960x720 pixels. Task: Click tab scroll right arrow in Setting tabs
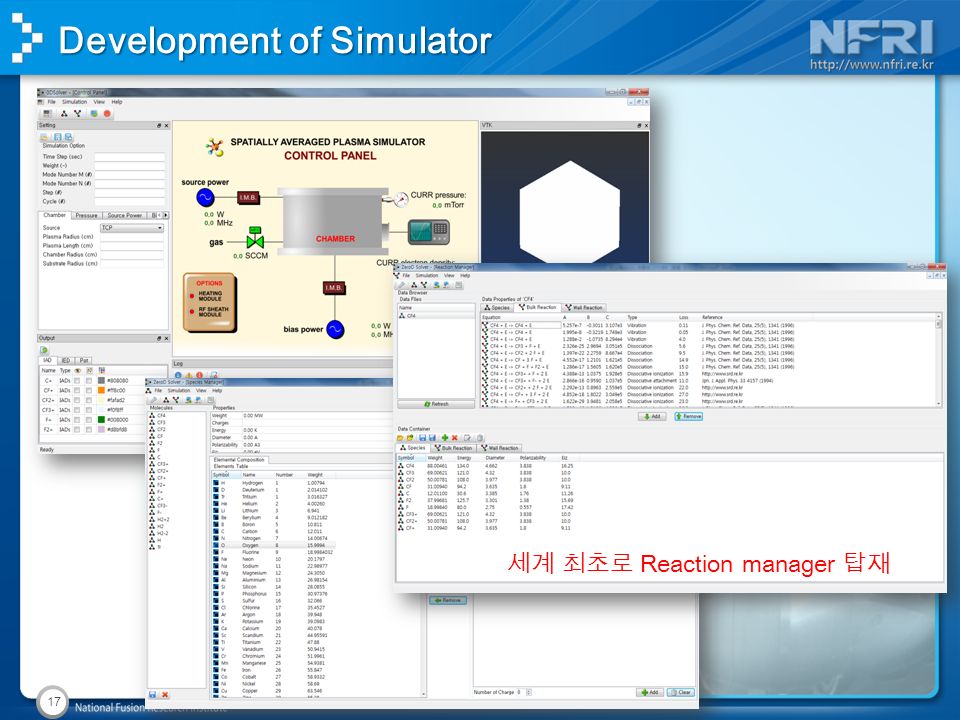[x=166, y=216]
